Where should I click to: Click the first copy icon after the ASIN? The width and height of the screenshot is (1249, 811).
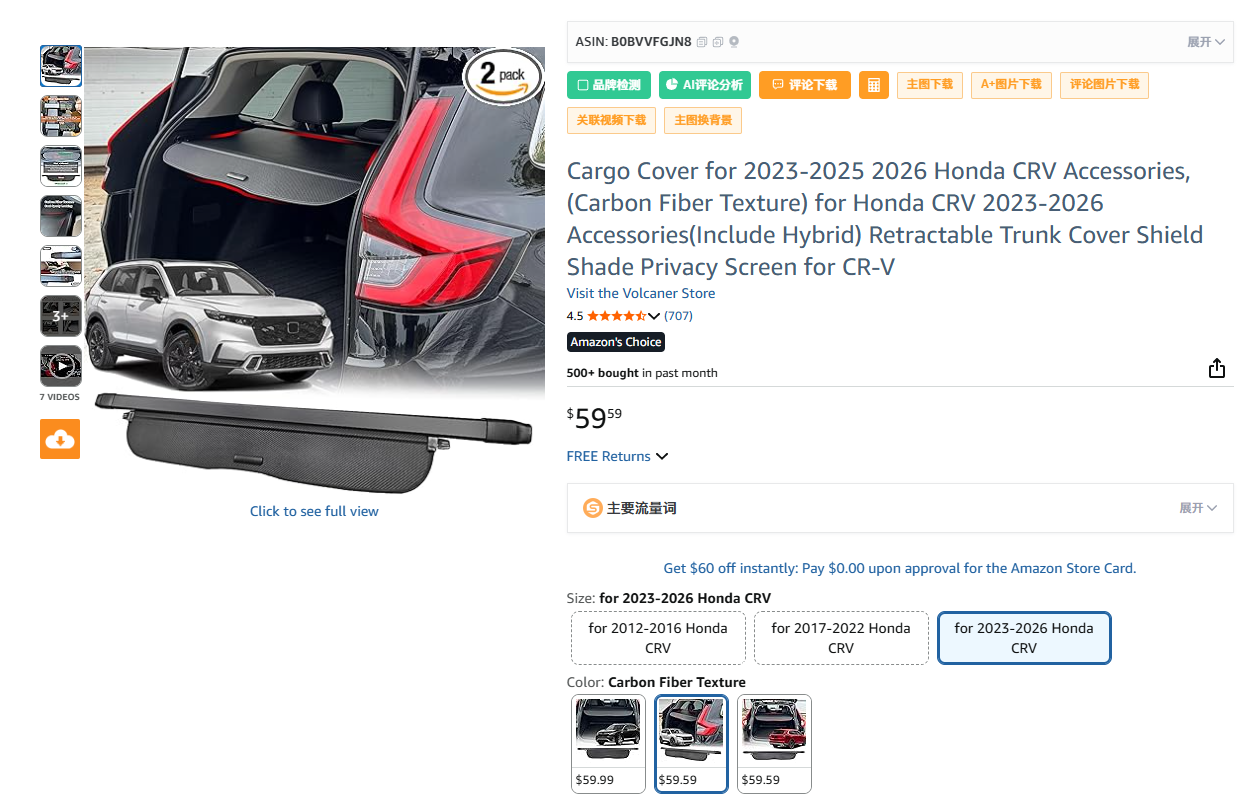point(702,42)
